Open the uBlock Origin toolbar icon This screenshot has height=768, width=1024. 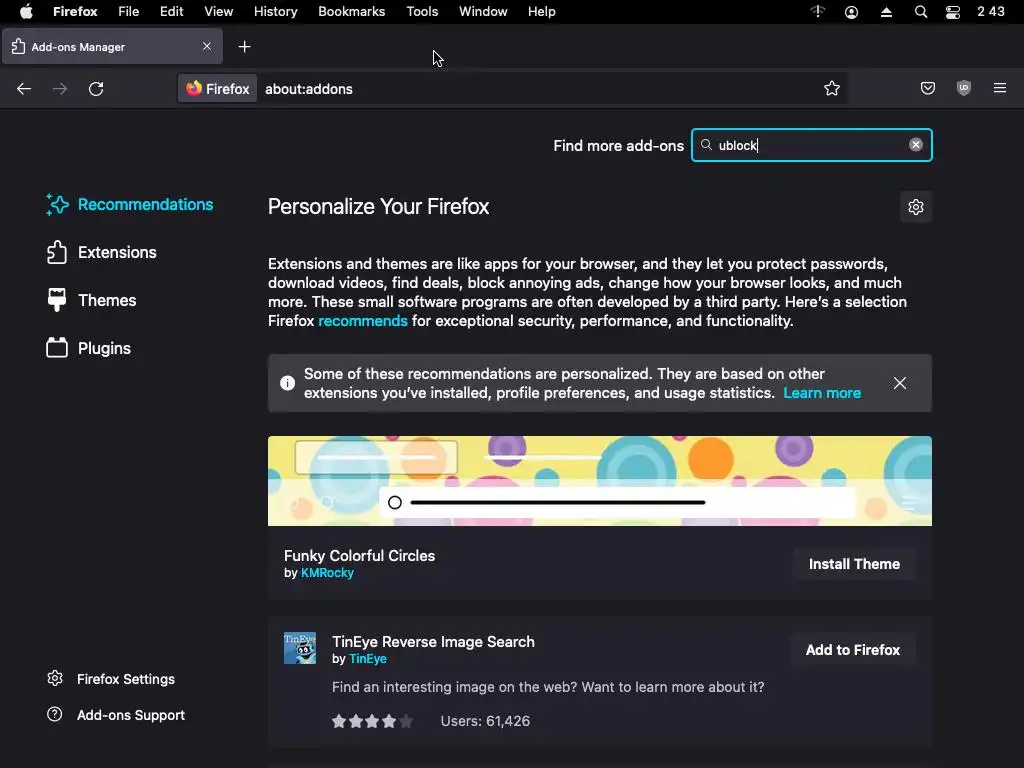coord(964,89)
